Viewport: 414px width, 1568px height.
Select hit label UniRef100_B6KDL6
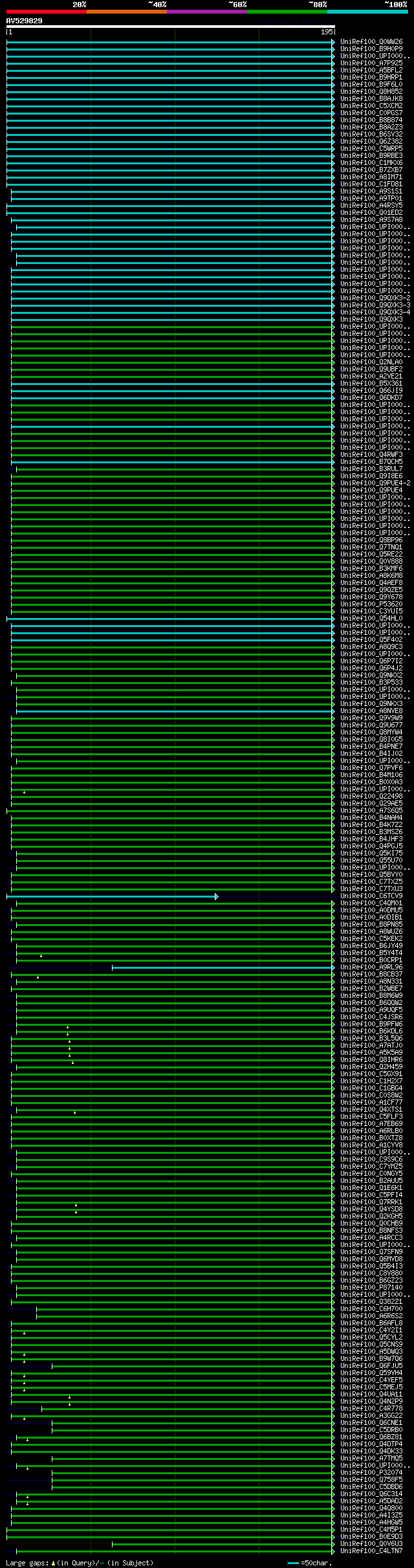(x=371, y=1032)
